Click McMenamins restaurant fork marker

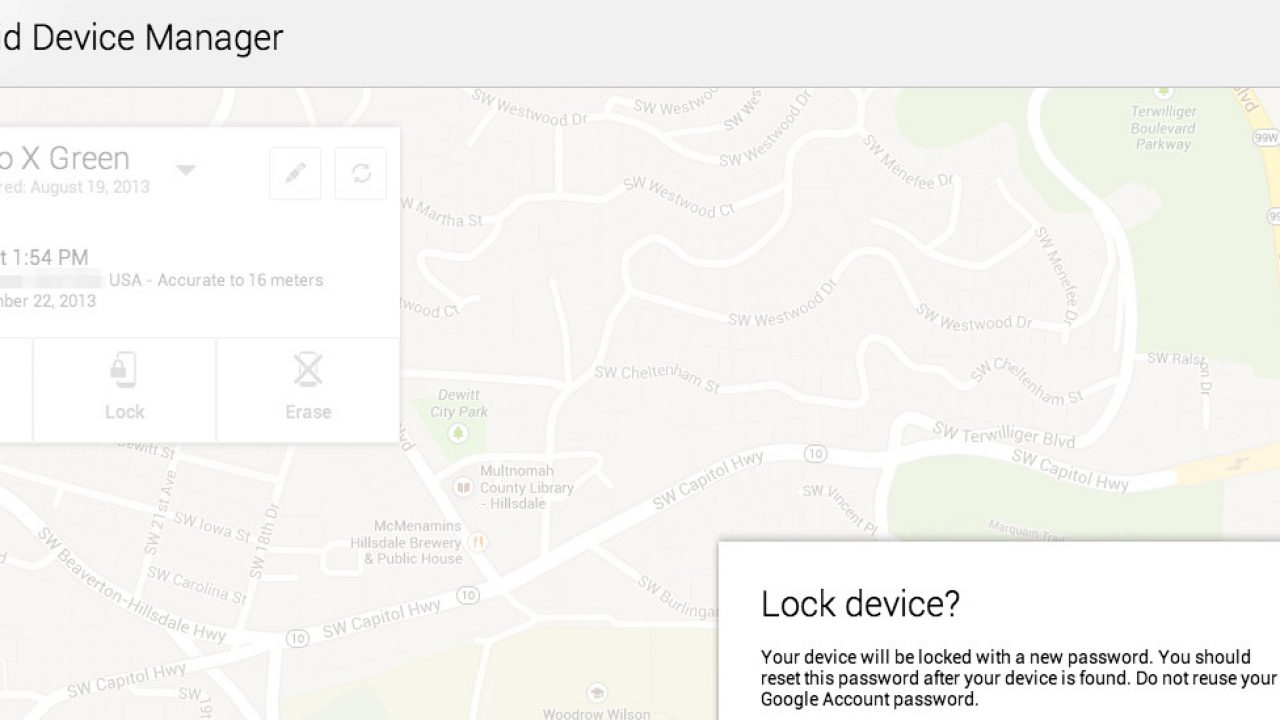pyautogui.click(x=479, y=543)
